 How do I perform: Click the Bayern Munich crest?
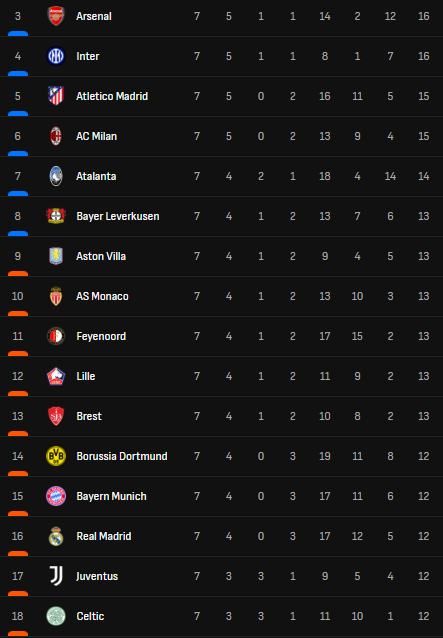(x=56, y=496)
